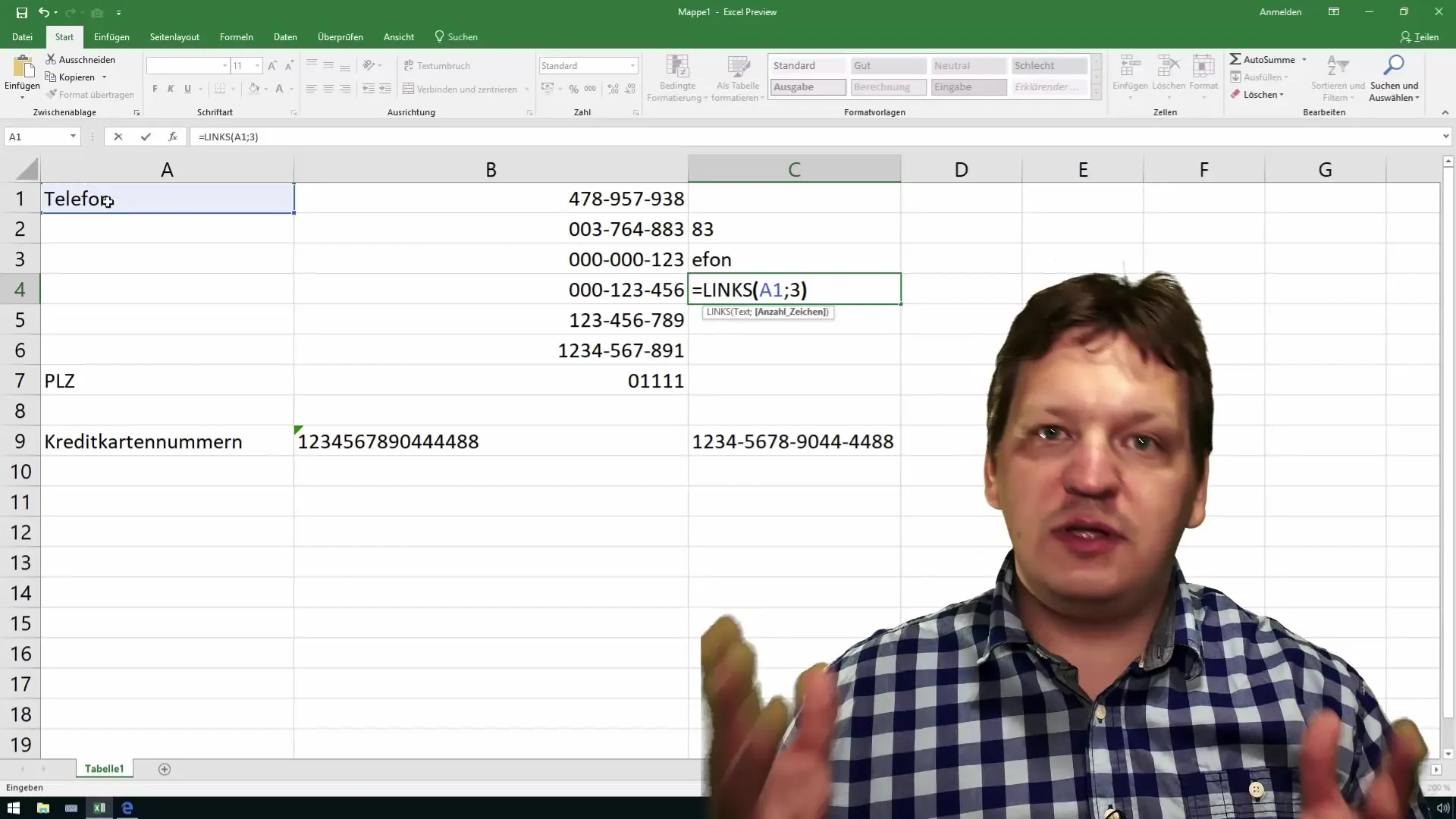
Task: Click the Kopieren copy icon
Action: coord(51,77)
